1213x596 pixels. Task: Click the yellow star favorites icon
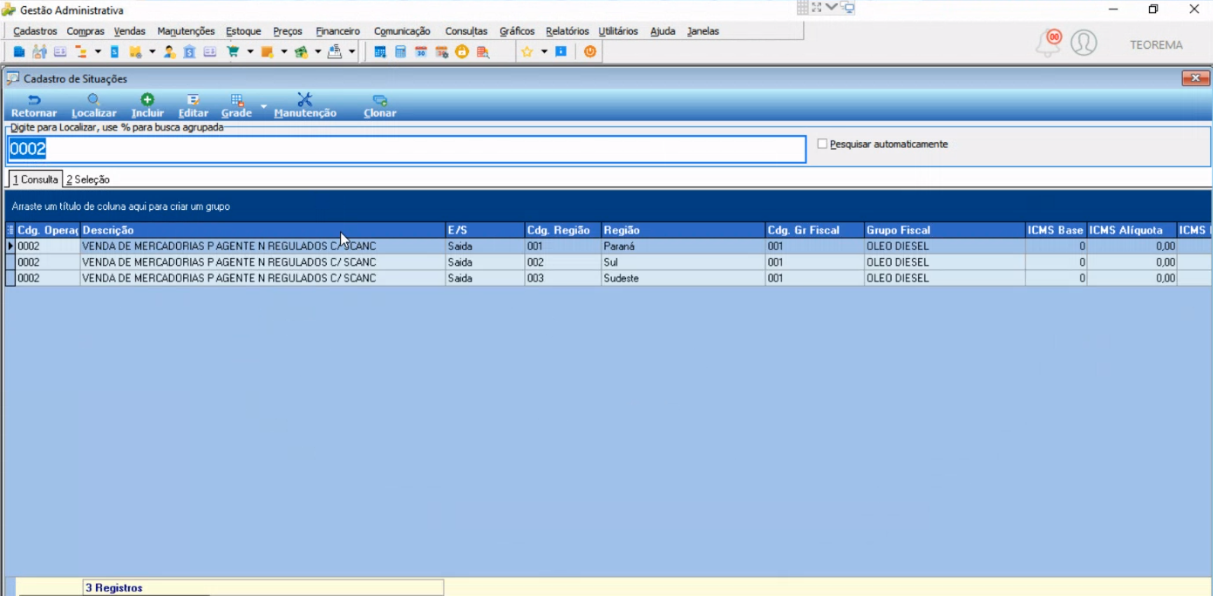coord(527,51)
